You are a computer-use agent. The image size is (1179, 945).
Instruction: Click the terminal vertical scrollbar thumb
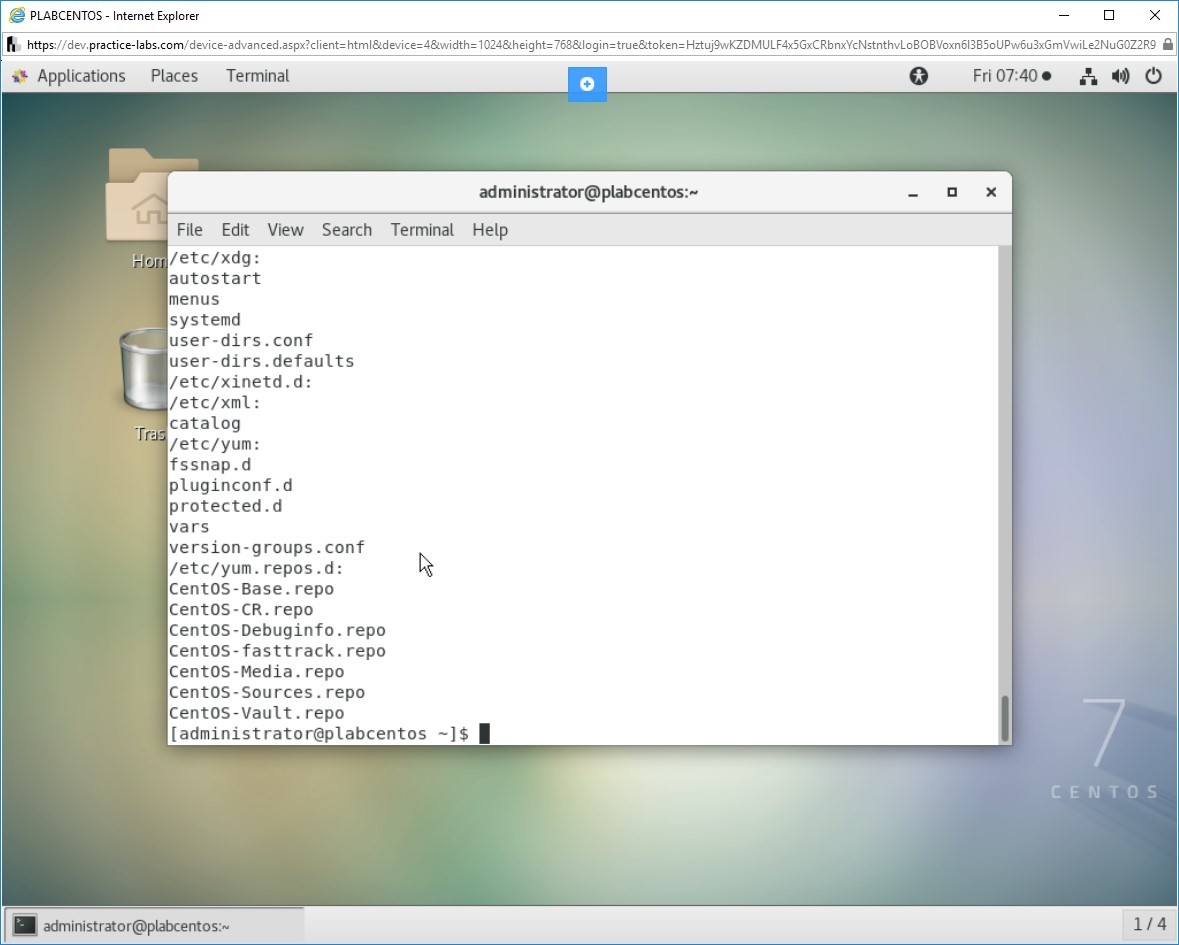tap(1004, 717)
